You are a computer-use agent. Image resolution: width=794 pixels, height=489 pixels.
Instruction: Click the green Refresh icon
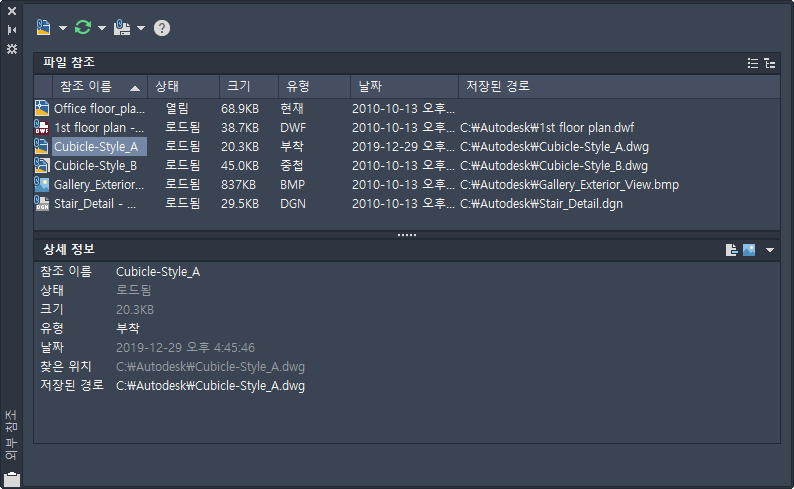click(x=83, y=27)
